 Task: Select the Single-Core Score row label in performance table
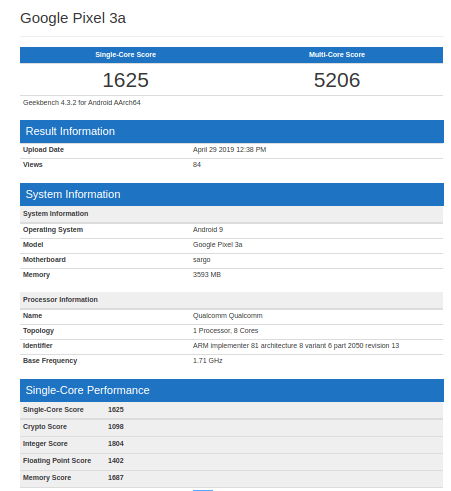coord(53,410)
